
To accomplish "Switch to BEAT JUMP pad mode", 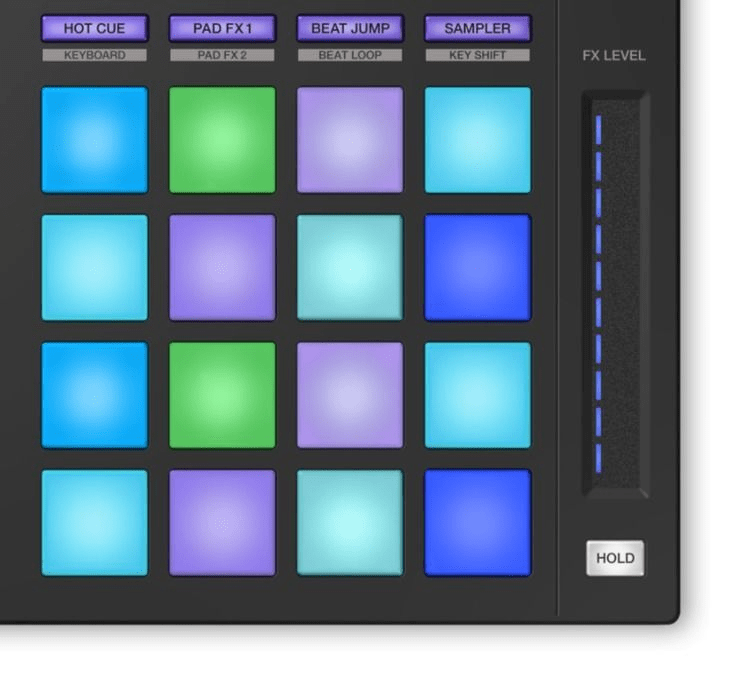I will [350, 28].
